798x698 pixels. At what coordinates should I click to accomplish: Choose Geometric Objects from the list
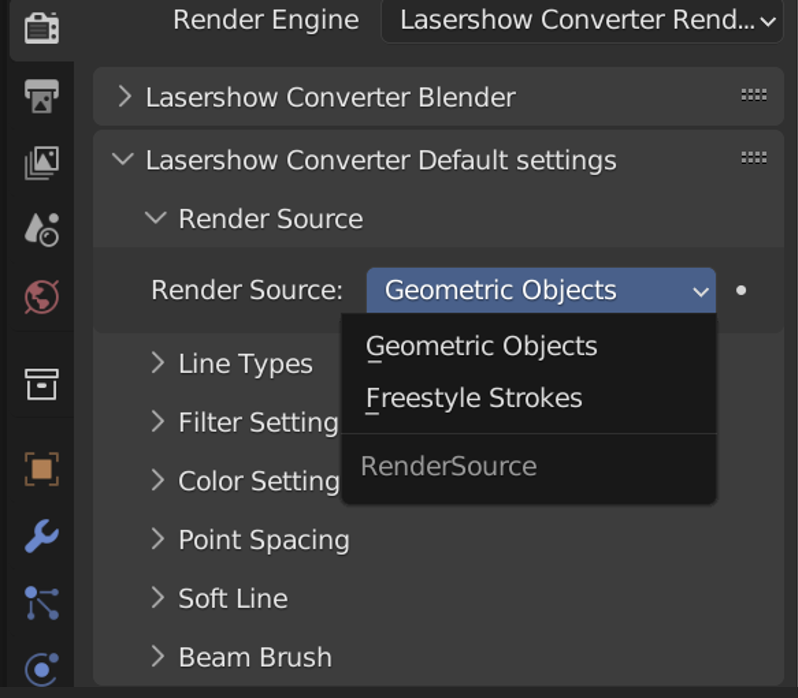pyautogui.click(x=481, y=346)
